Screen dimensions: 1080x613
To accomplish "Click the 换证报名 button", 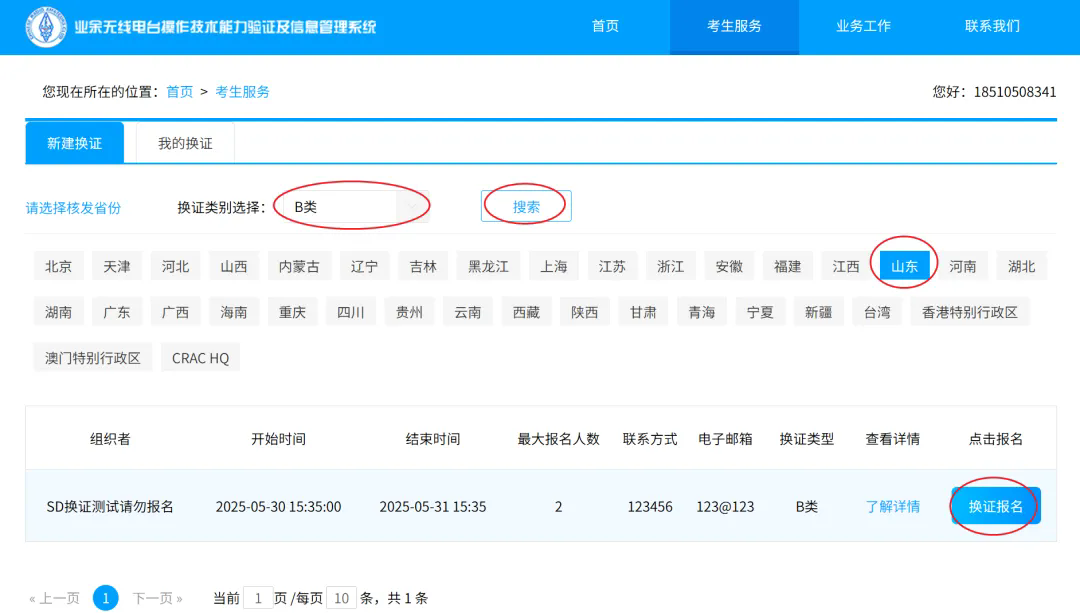I will [995, 506].
